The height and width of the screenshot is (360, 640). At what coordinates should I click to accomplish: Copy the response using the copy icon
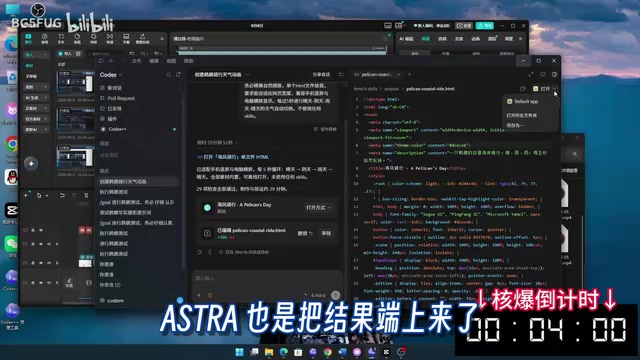click(200, 252)
